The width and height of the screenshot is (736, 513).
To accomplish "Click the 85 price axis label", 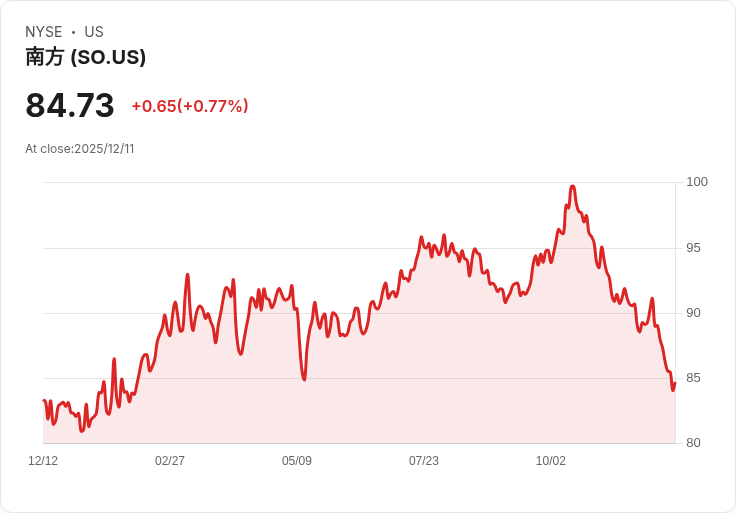I will [693, 378].
